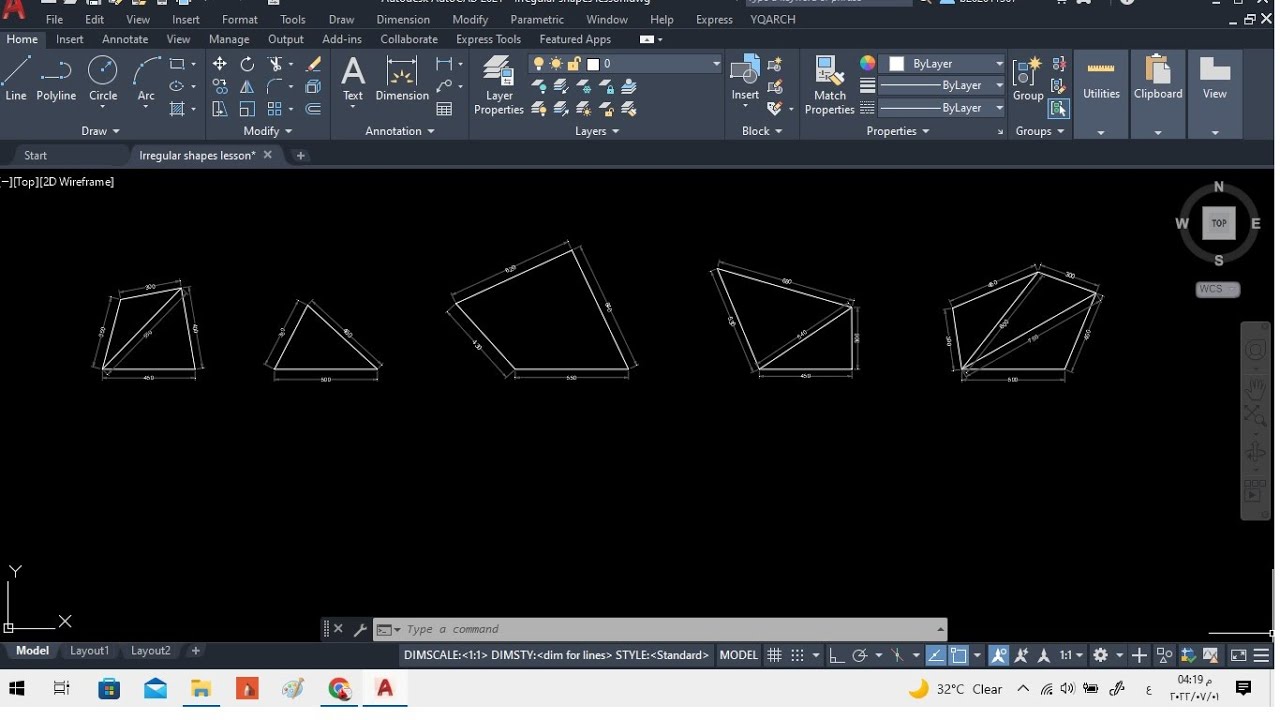Select the Hatch tool
This screenshot has height=720, width=1280.
(177, 109)
